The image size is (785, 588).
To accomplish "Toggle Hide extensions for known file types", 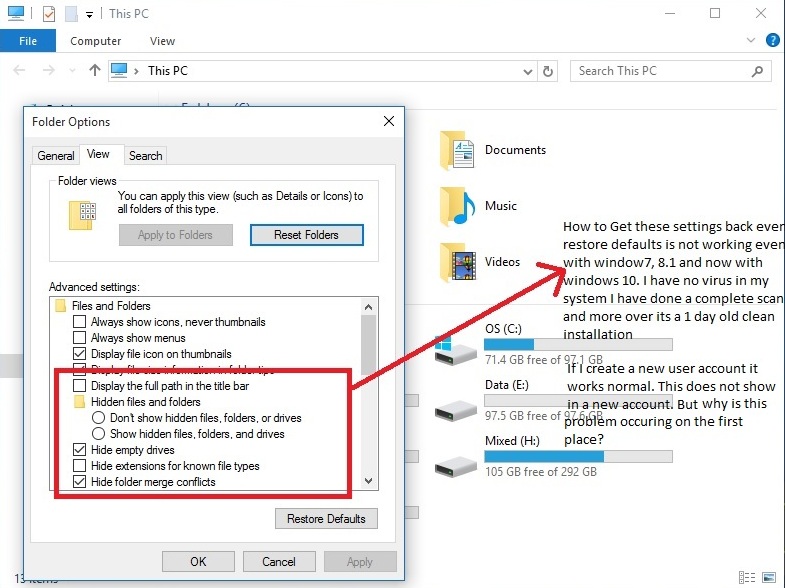I will click(x=79, y=466).
